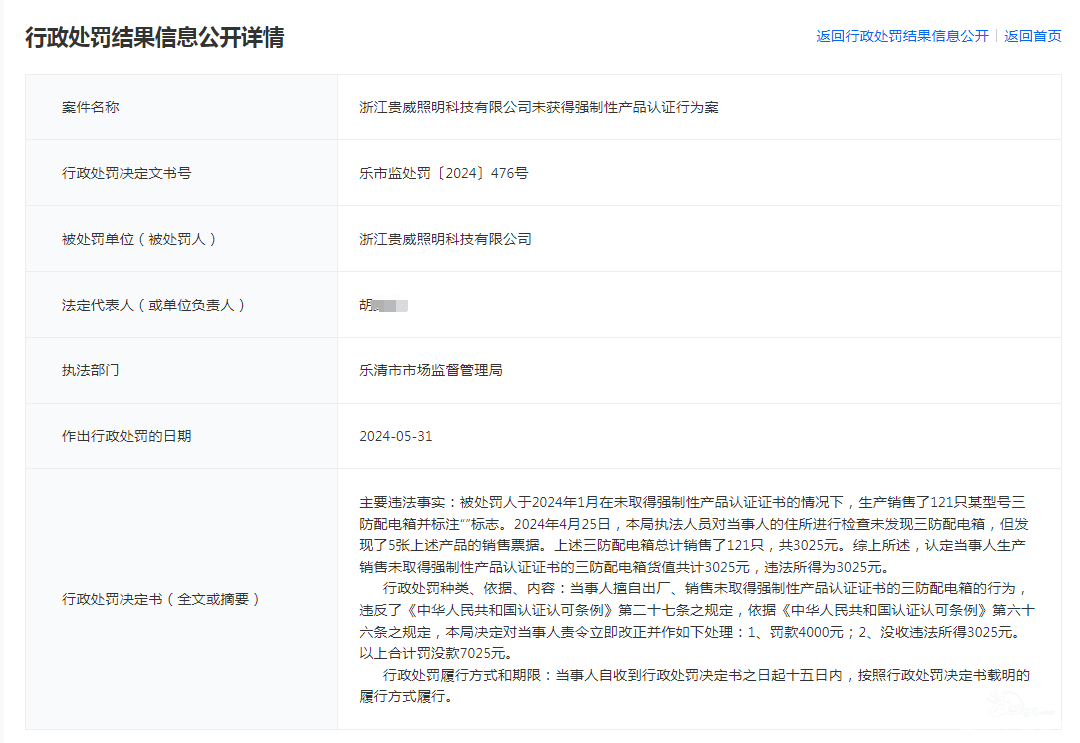Image resolution: width=1080 pixels, height=743 pixels.
Task: Select the page title 行政处罚结果信息公开详情
Action: [155, 37]
